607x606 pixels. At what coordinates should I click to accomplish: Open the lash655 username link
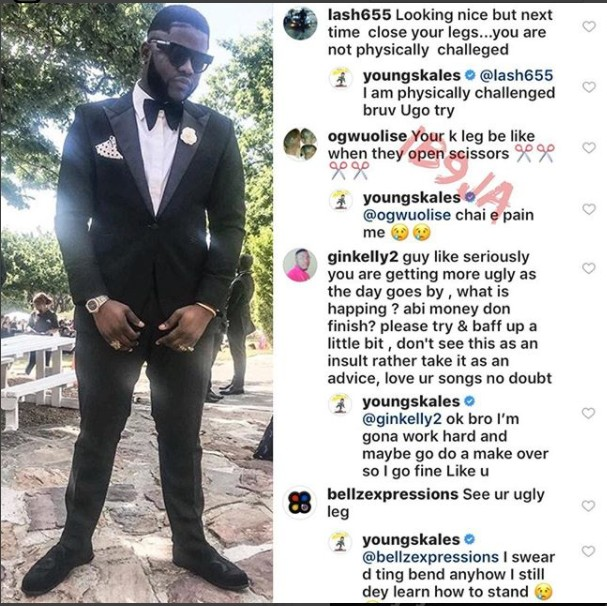click(359, 15)
